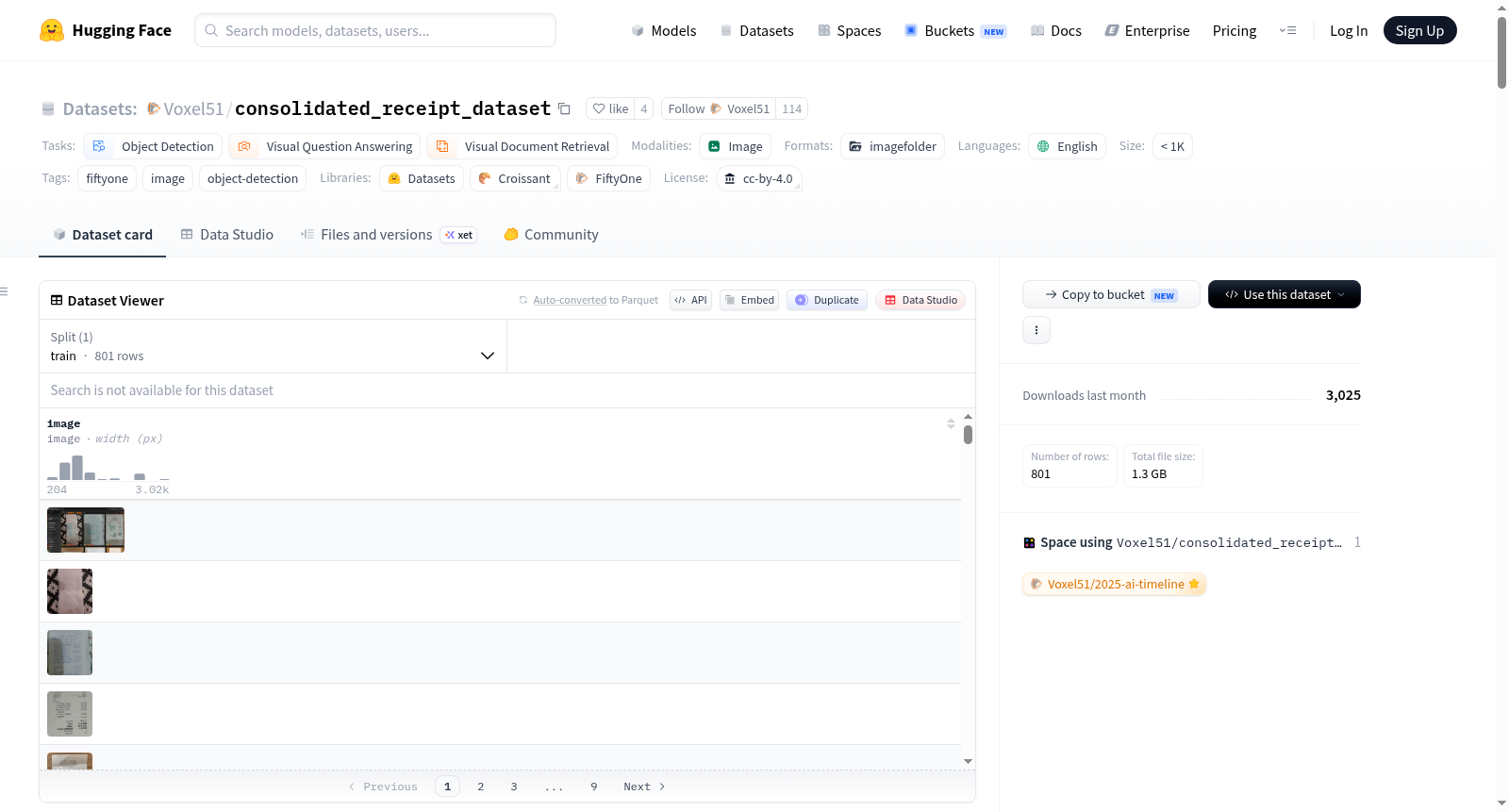Click the Log In link
Image resolution: width=1509 pixels, height=812 pixels.
[1349, 30]
